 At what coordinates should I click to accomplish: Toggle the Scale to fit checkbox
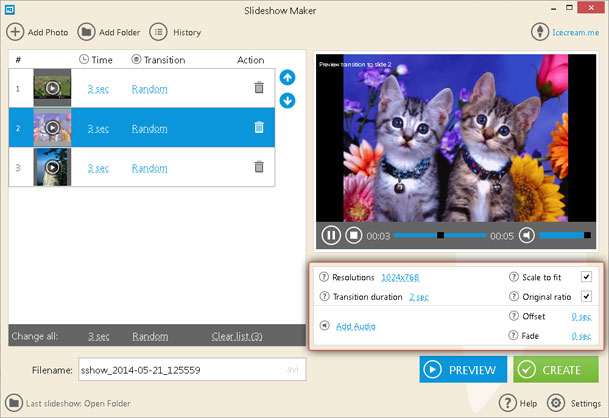click(586, 277)
